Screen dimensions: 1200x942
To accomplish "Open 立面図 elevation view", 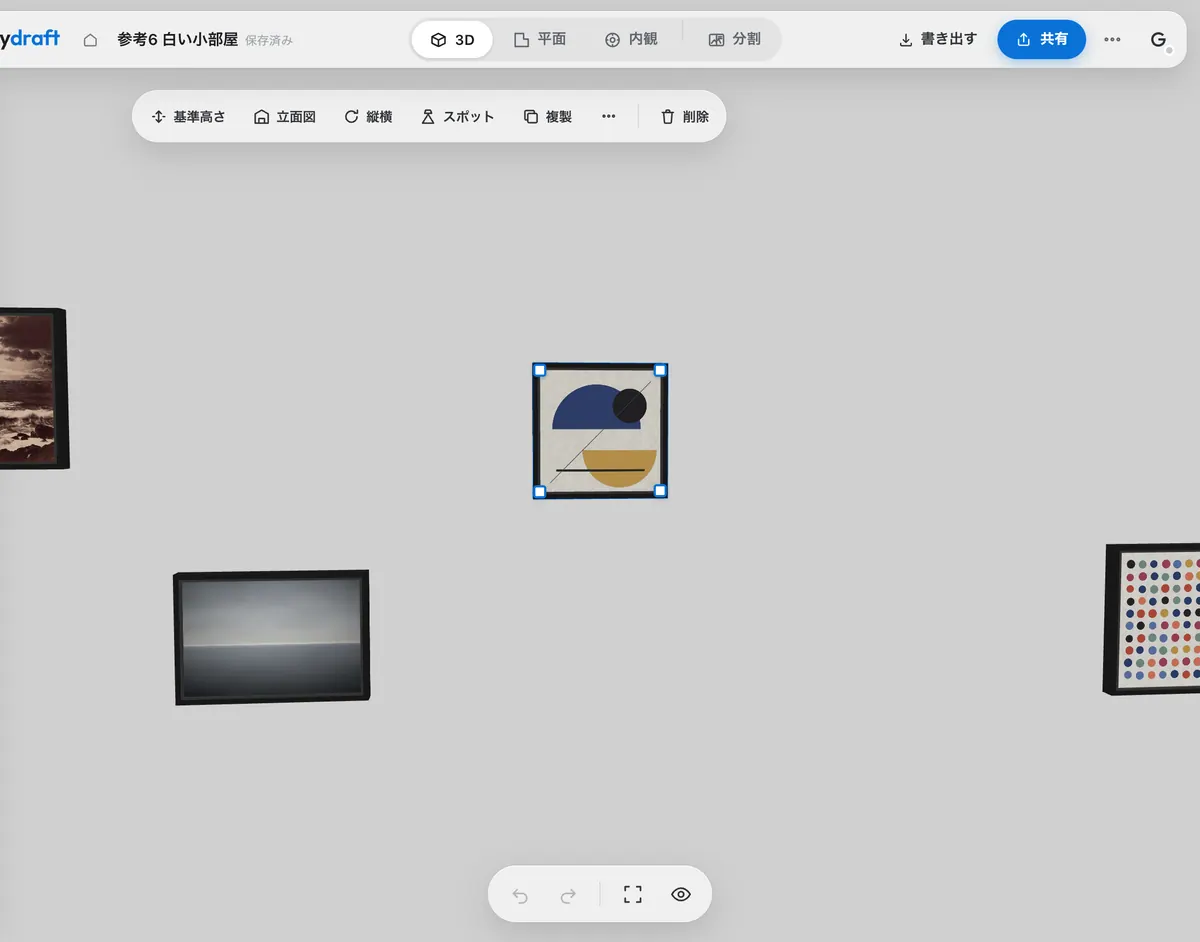I will click(x=285, y=116).
